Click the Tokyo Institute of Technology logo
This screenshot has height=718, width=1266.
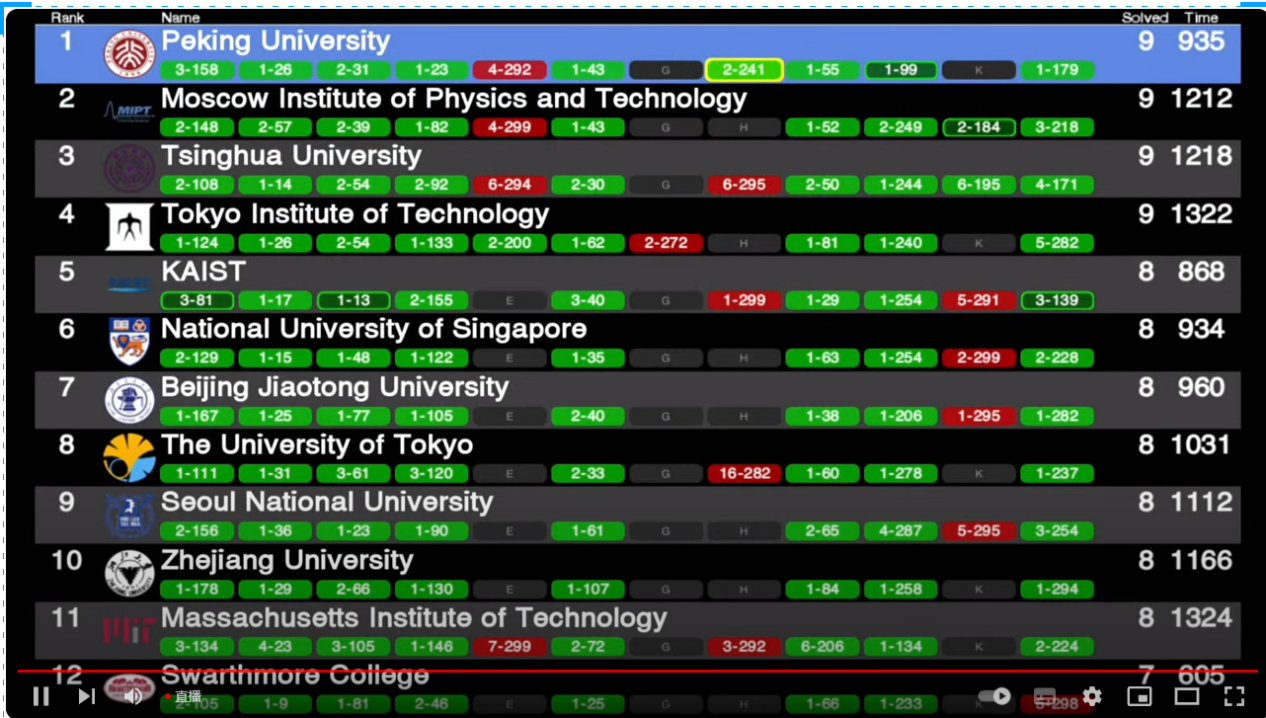pyautogui.click(x=130, y=227)
